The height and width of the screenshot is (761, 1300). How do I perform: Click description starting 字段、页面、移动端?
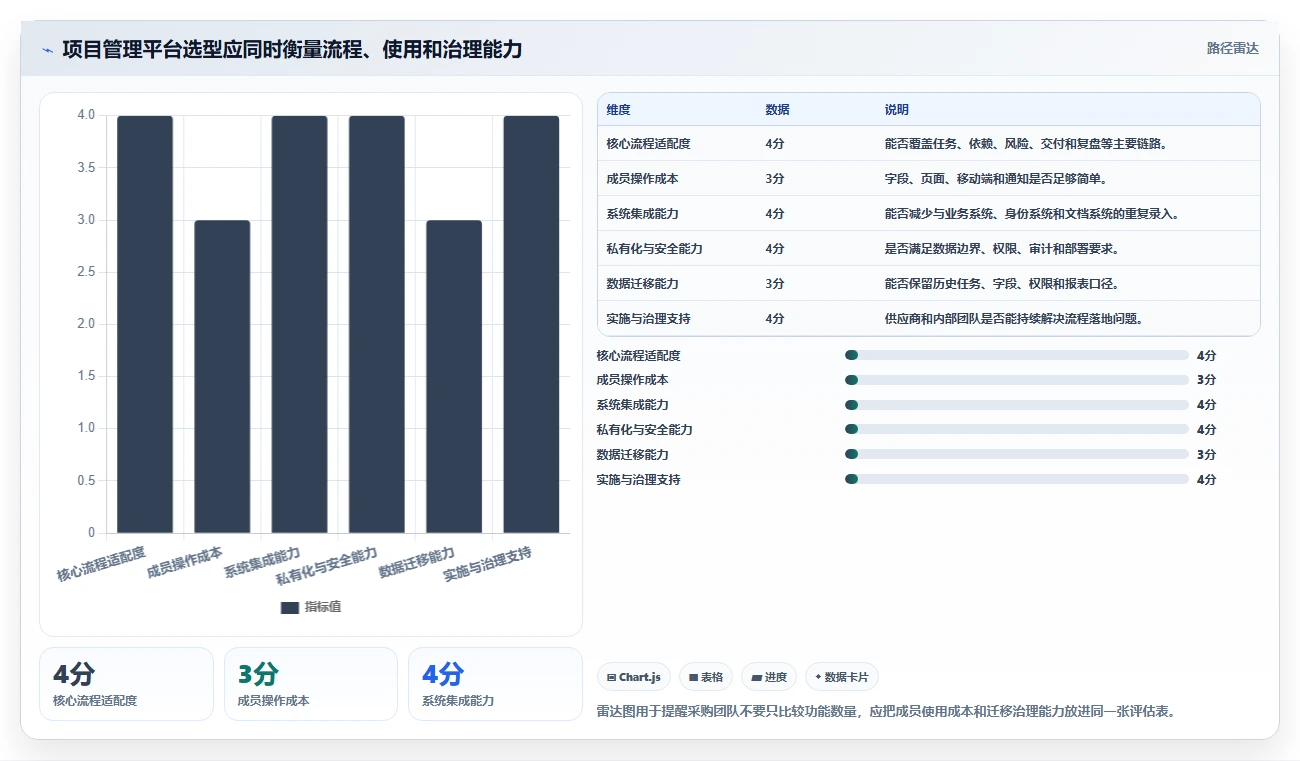pyautogui.click(x=995, y=179)
